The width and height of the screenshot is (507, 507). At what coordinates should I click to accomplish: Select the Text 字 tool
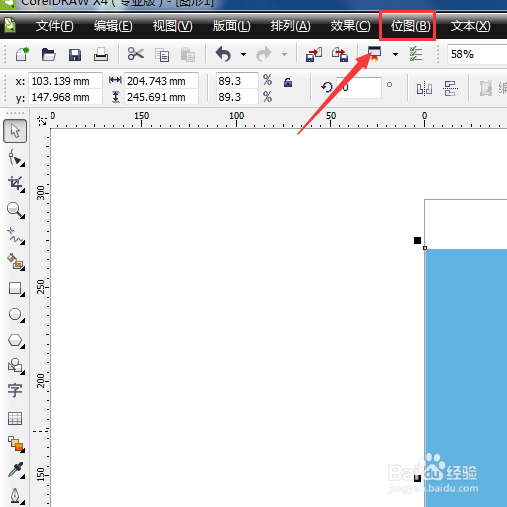click(x=15, y=390)
